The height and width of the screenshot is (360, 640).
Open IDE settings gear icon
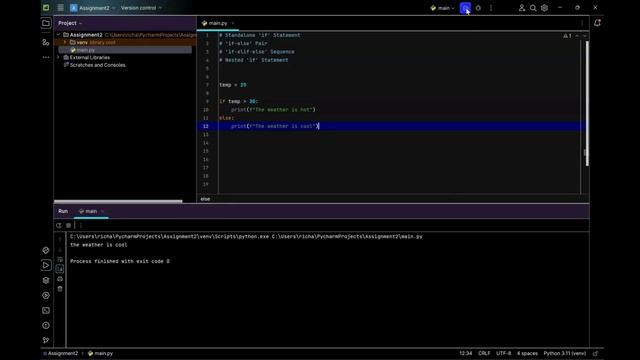(544, 8)
